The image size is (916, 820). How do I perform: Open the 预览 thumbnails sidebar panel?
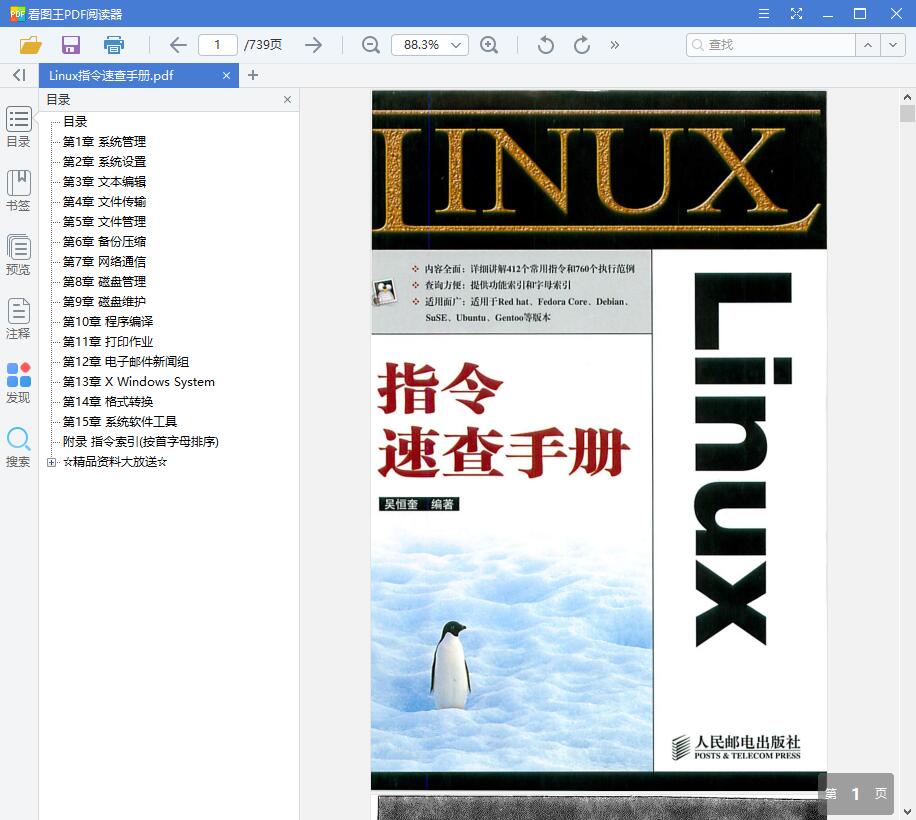pos(18,255)
